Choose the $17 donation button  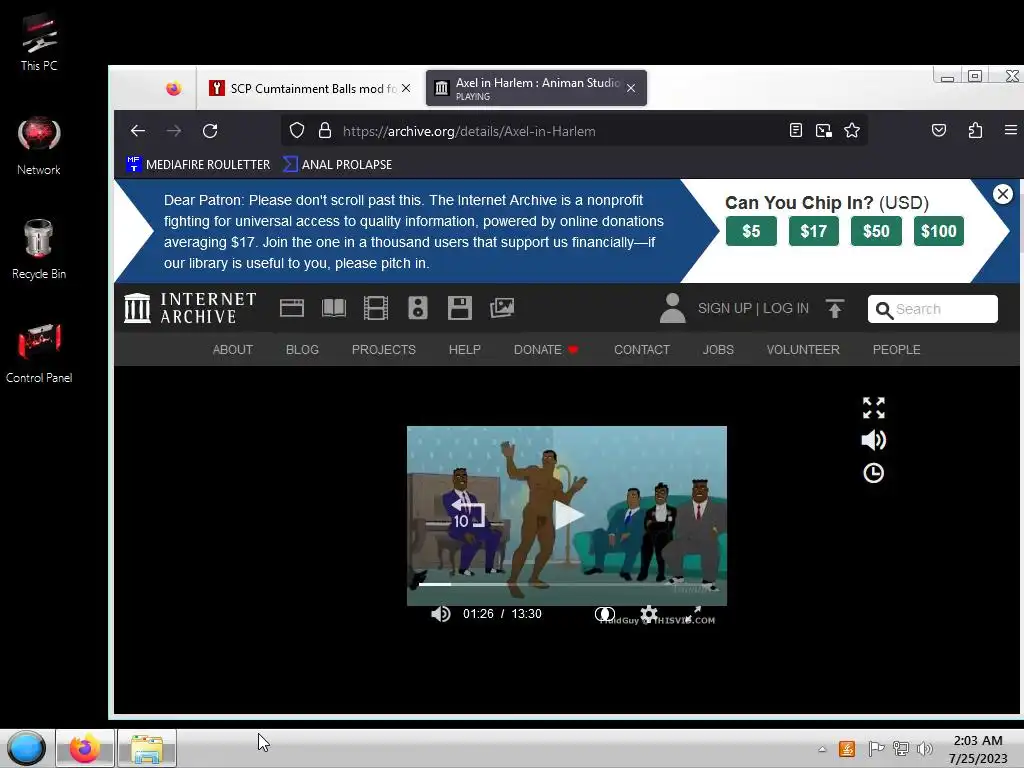(814, 231)
